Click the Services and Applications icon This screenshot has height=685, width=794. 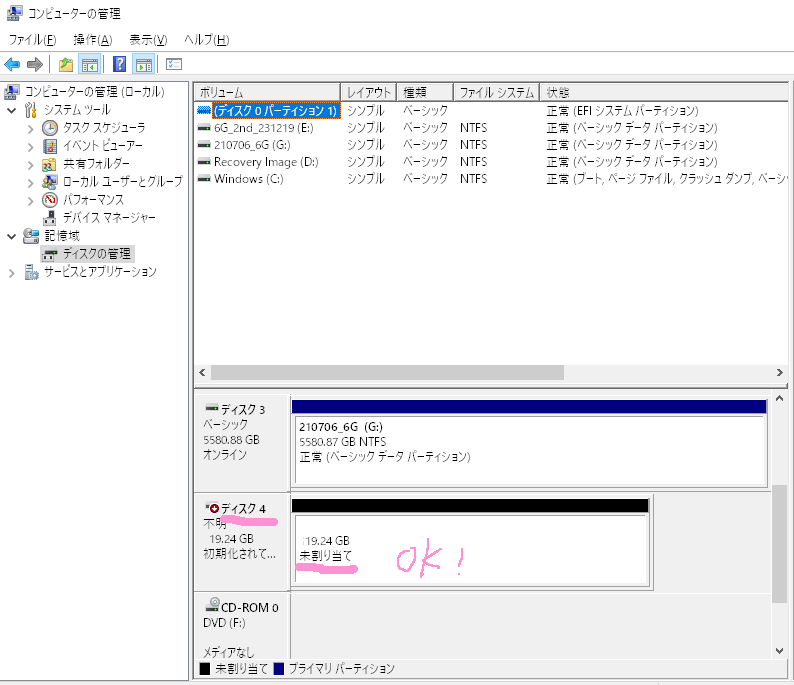click(31, 272)
